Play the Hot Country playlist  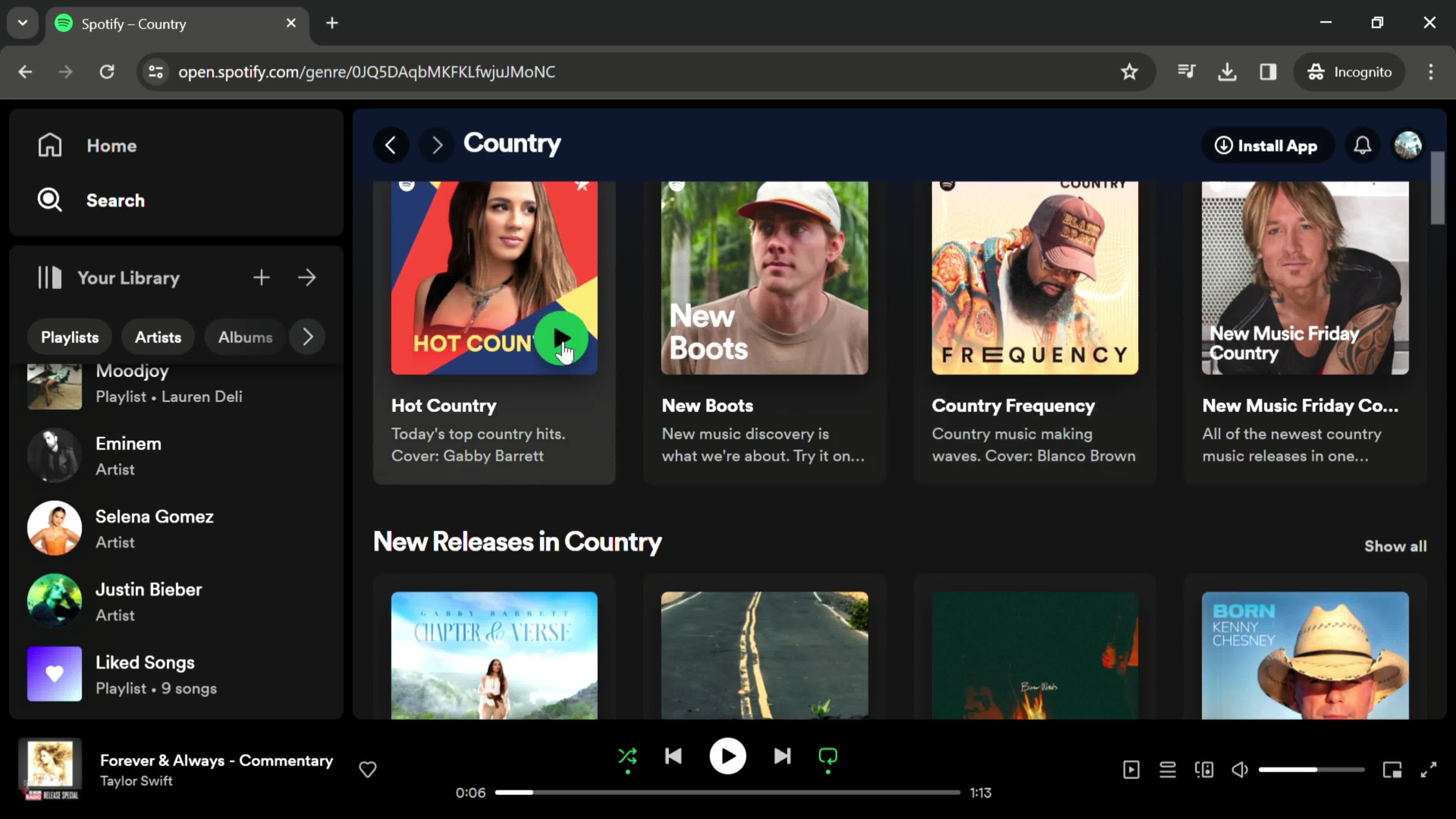coord(561,338)
